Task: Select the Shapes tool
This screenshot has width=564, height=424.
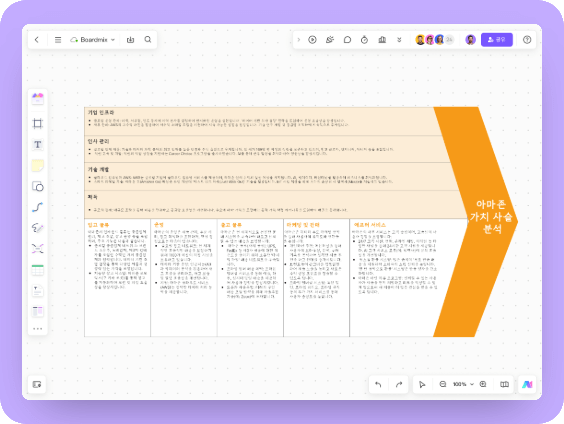Action: click(37, 186)
